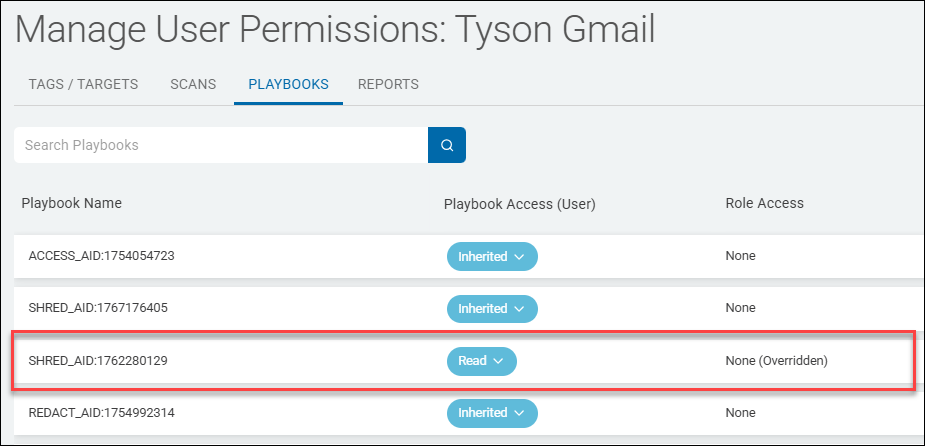Viewport: 925px width, 446px height.
Task: Select playbook ACCESS_AID:1754054723
Action: pyautogui.click(x=102, y=256)
